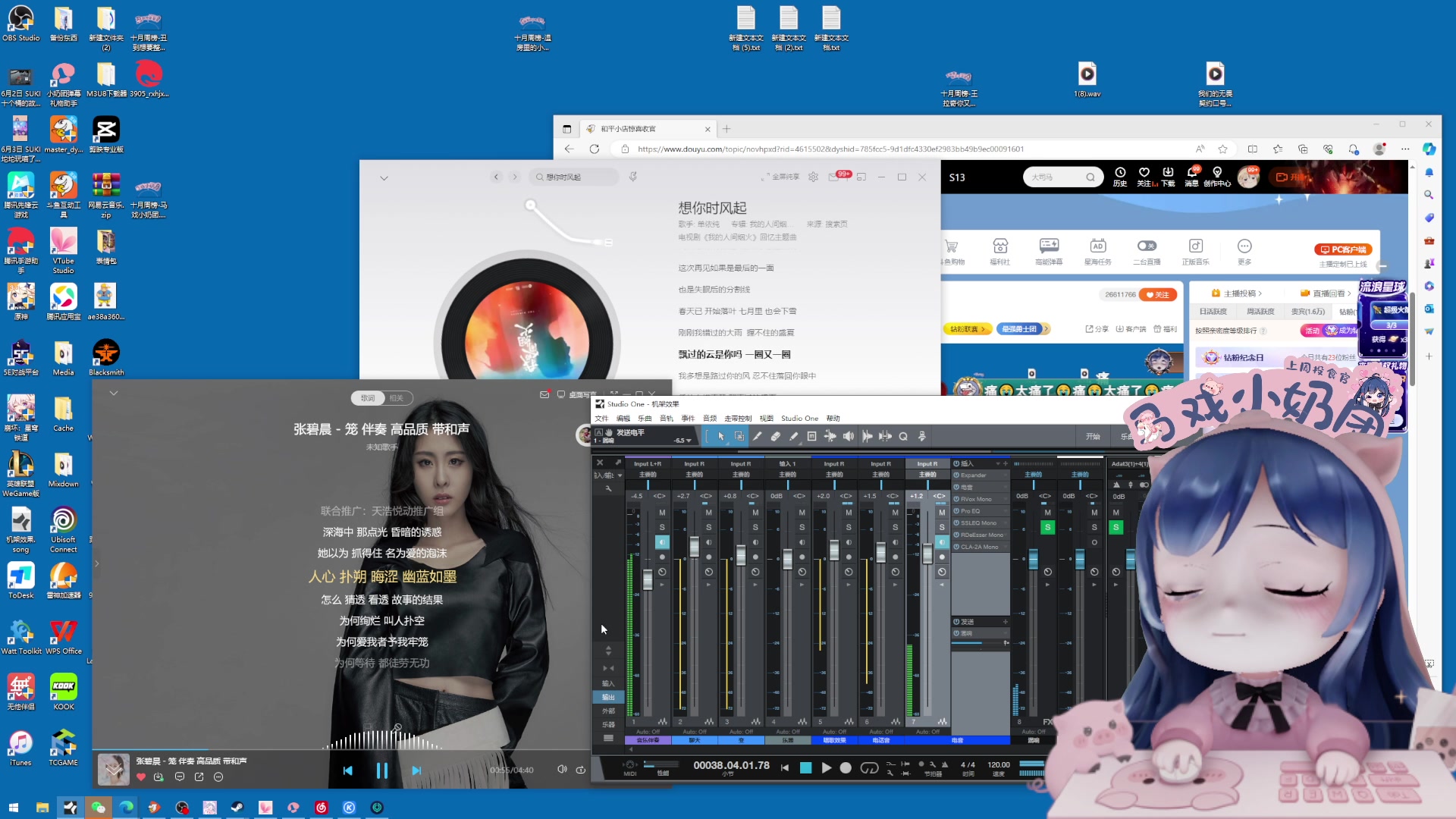Click the search field containing 想你时风起

click(574, 177)
